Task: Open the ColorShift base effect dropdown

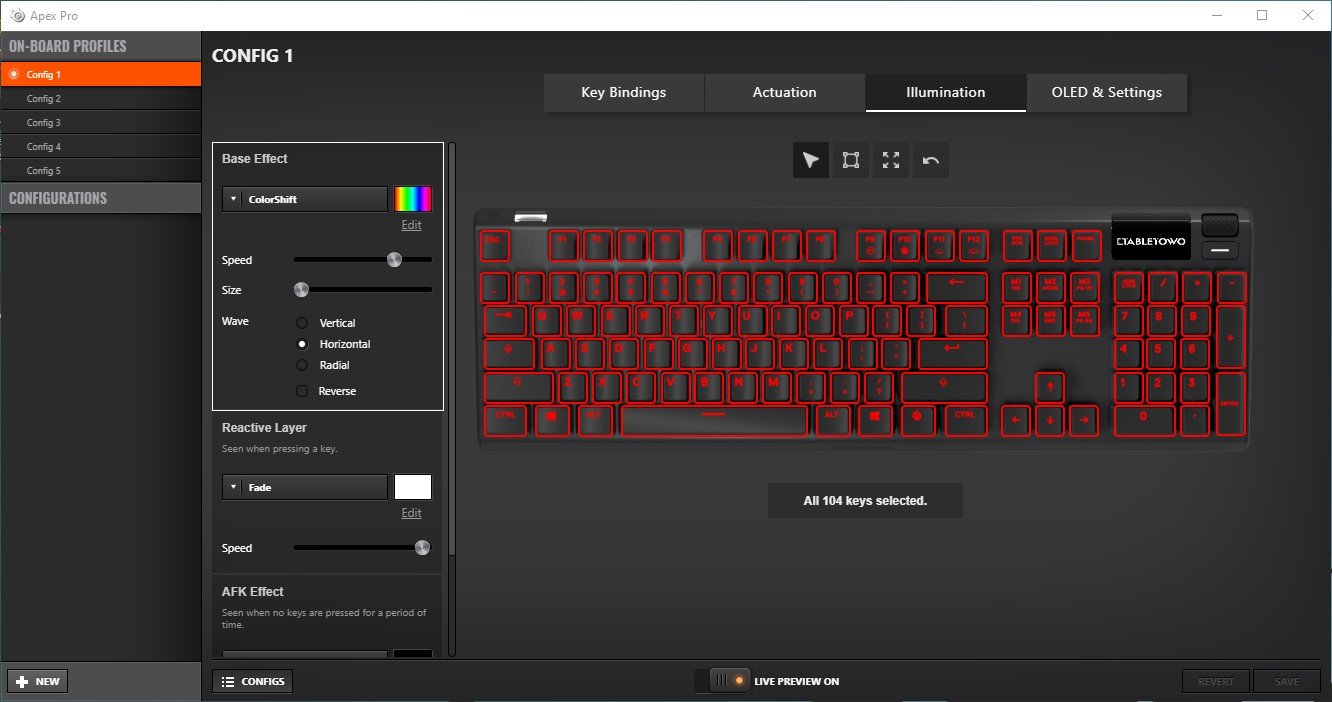Action: point(305,199)
